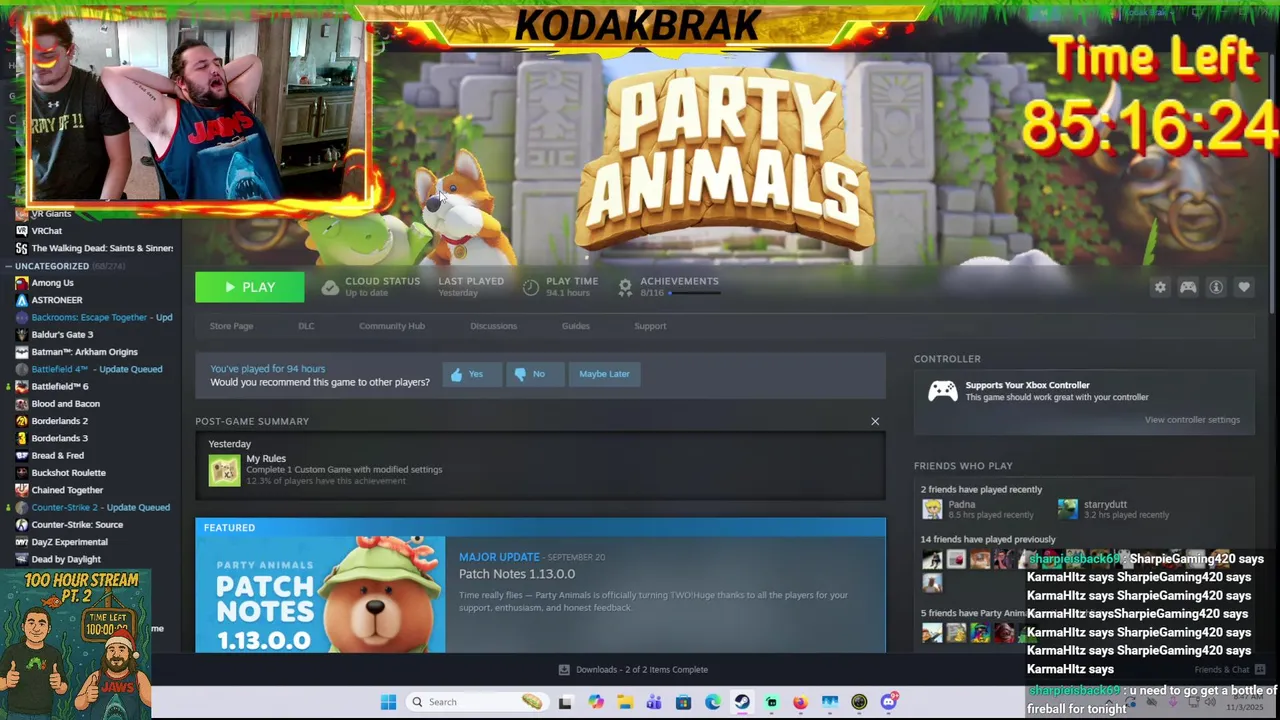Image resolution: width=1280 pixels, height=720 pixels.
Task: Click the Steam taskbar icon
Action: click(x=742, y=702)
